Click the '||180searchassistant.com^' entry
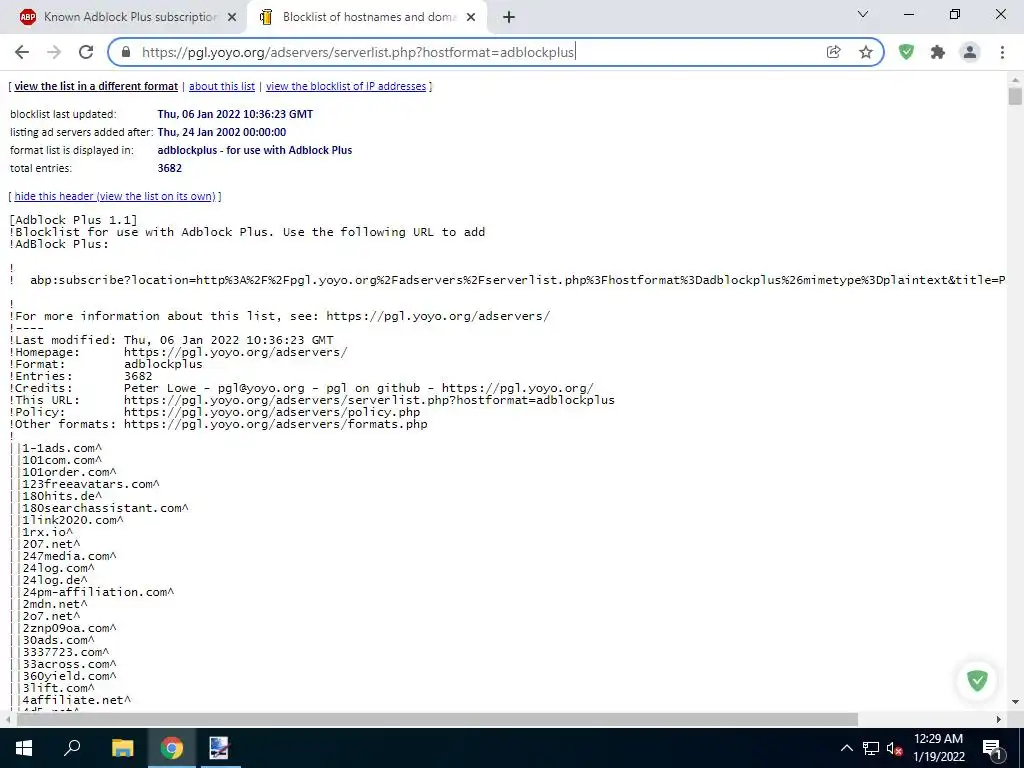This screenshot has width=1024, height=768. pos(99,508)
